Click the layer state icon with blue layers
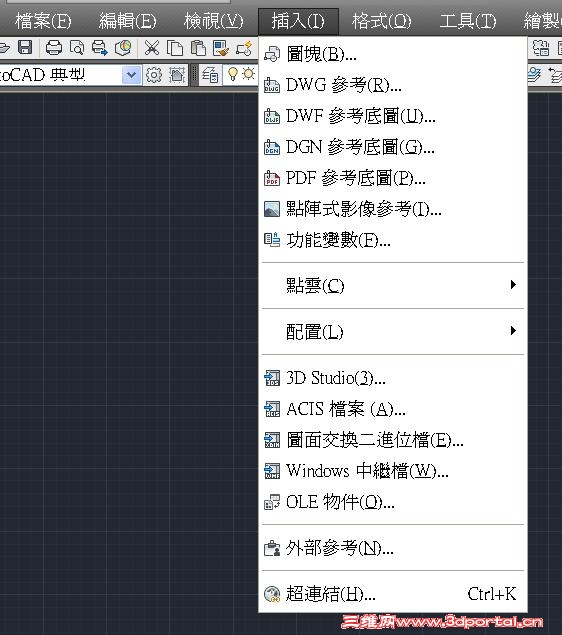 [535, 75]
